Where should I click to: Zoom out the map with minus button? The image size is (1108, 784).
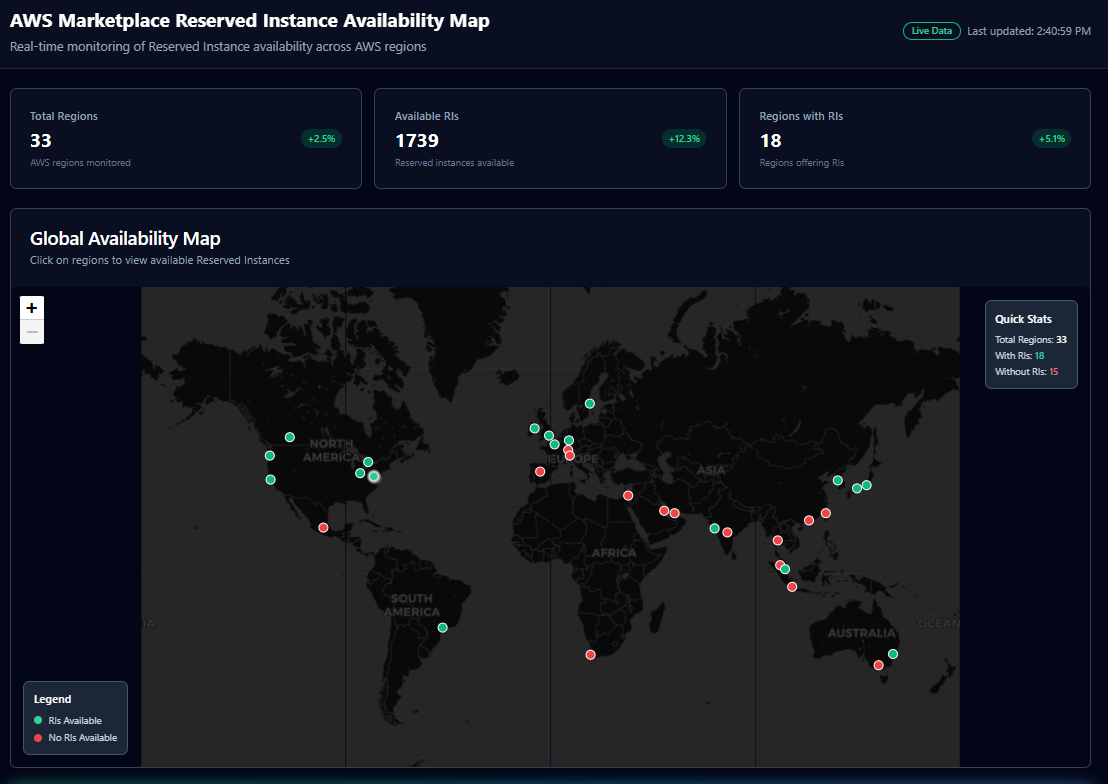32,332
